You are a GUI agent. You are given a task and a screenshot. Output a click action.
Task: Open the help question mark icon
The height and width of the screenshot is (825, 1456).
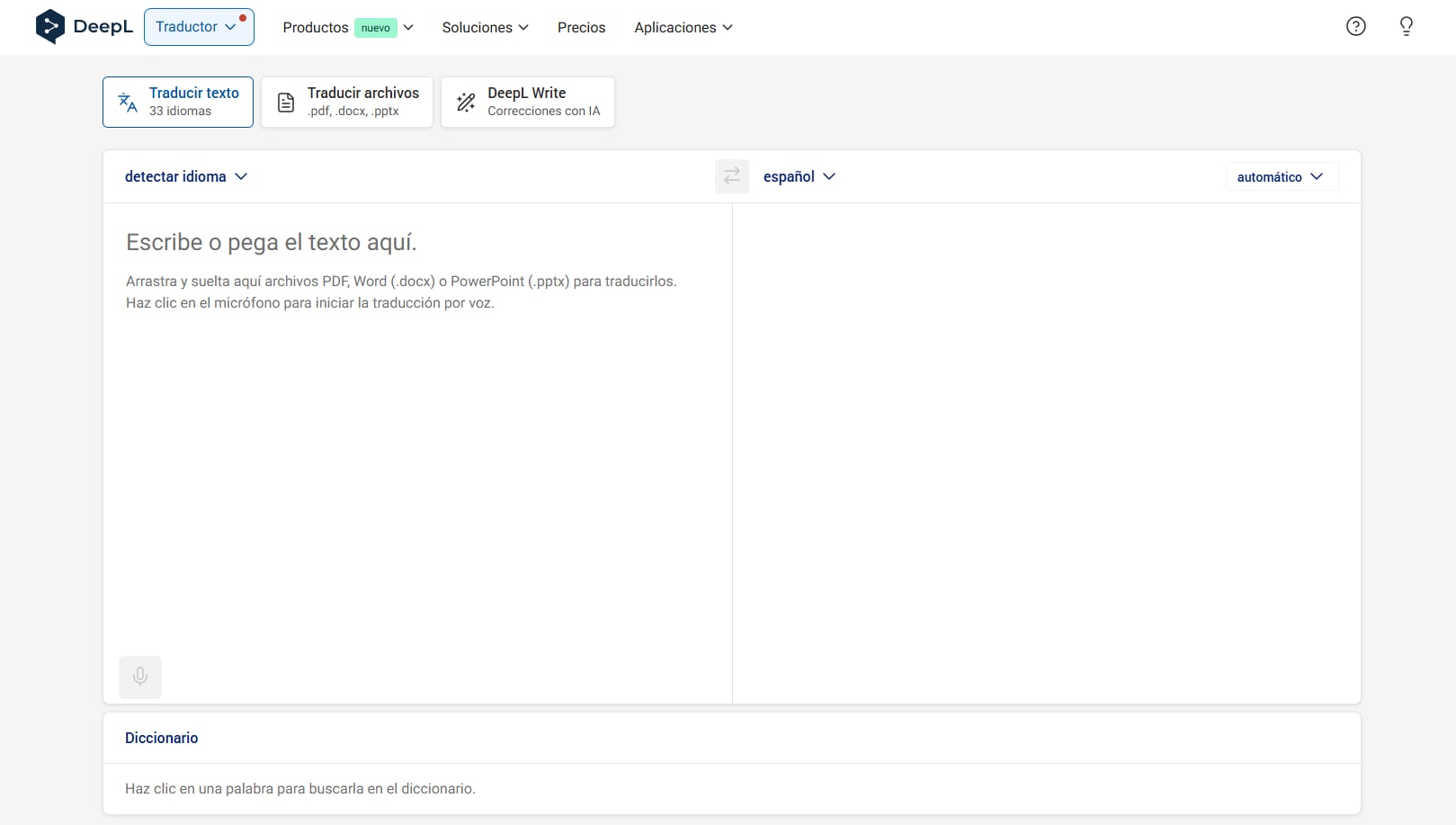tap(1355, 27)
